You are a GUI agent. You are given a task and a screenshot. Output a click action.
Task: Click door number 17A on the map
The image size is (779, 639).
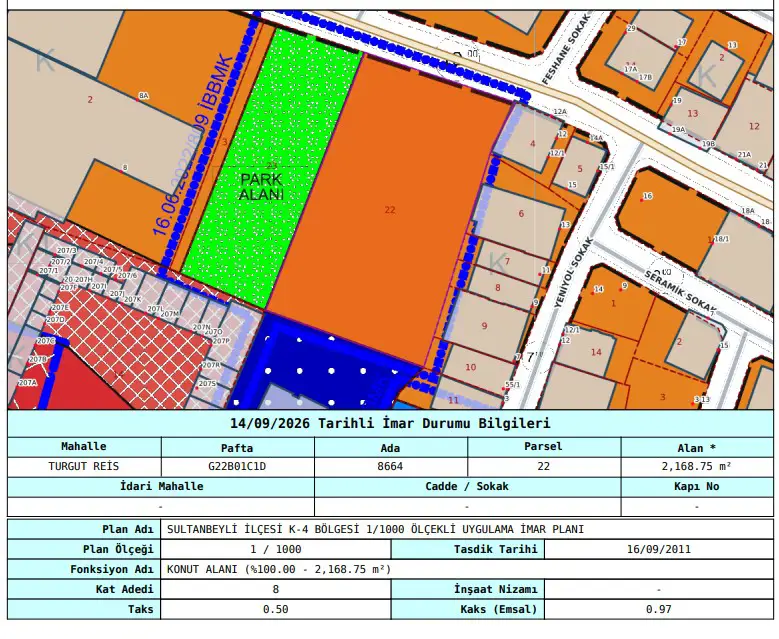coord(630,69)
